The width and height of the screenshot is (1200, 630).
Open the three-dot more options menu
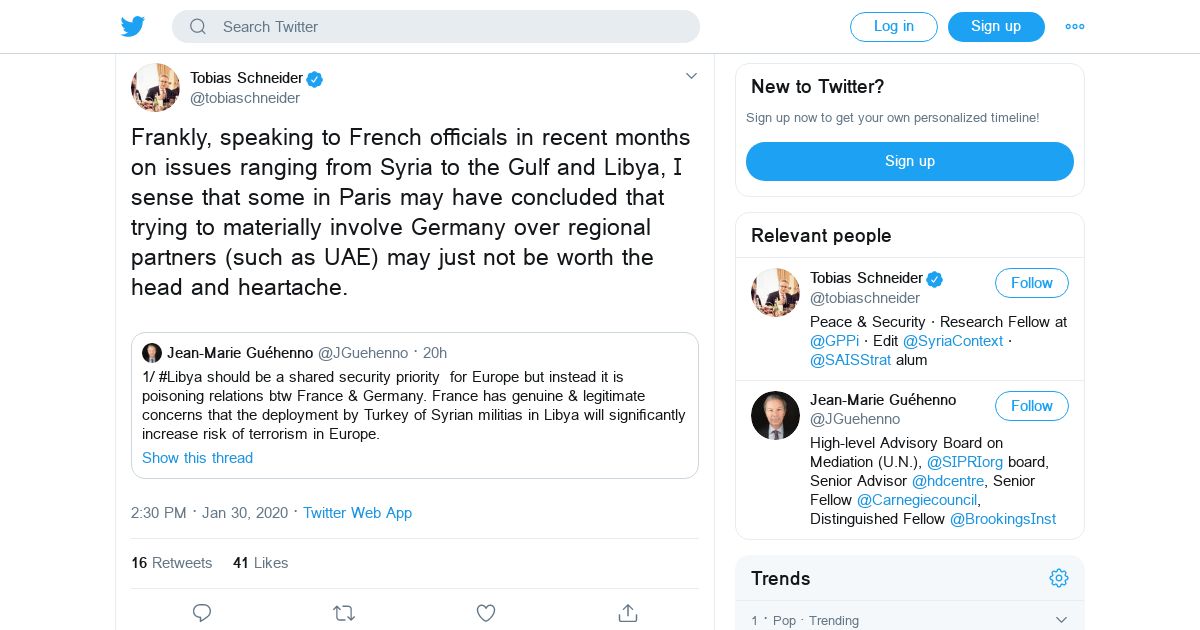coord(1075,27)
